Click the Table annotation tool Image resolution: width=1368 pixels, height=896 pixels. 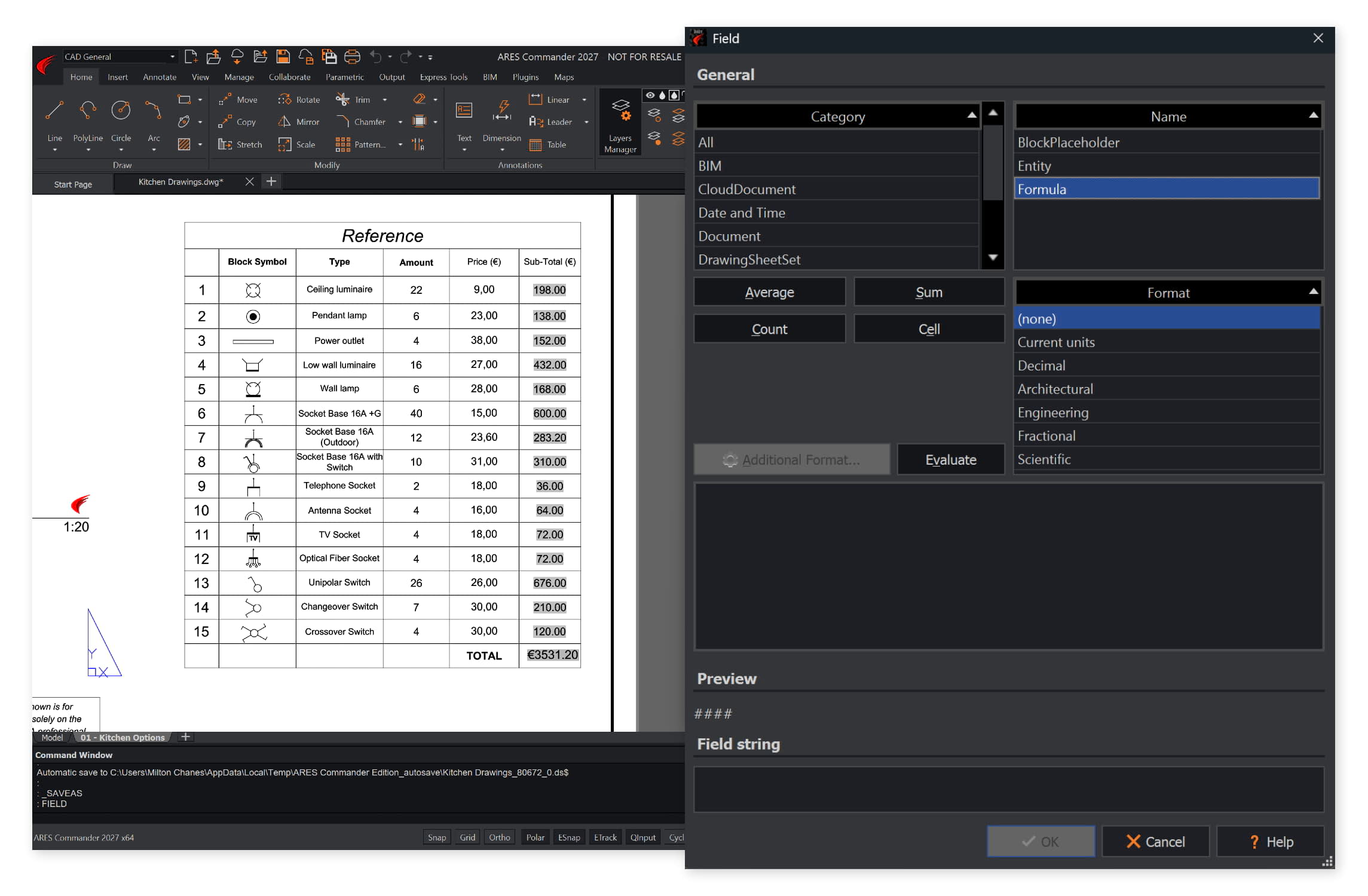tap(547, 145)
